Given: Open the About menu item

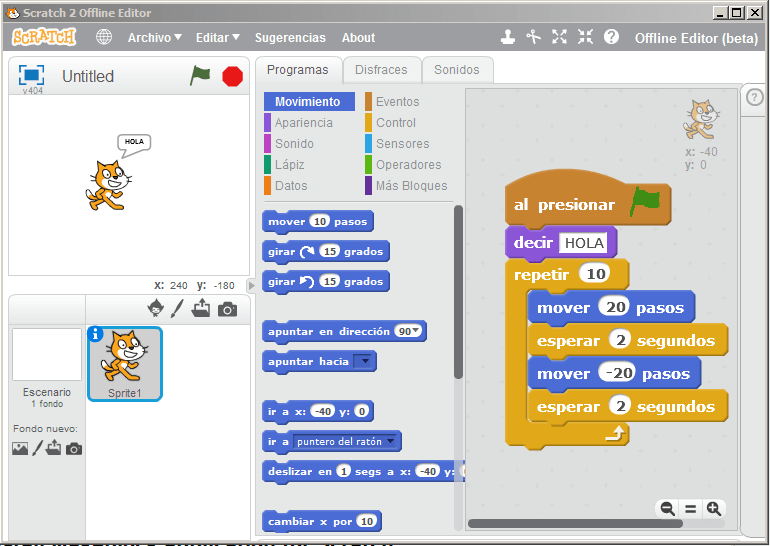Looking at the screenshot, I should (x=358, y=37).
